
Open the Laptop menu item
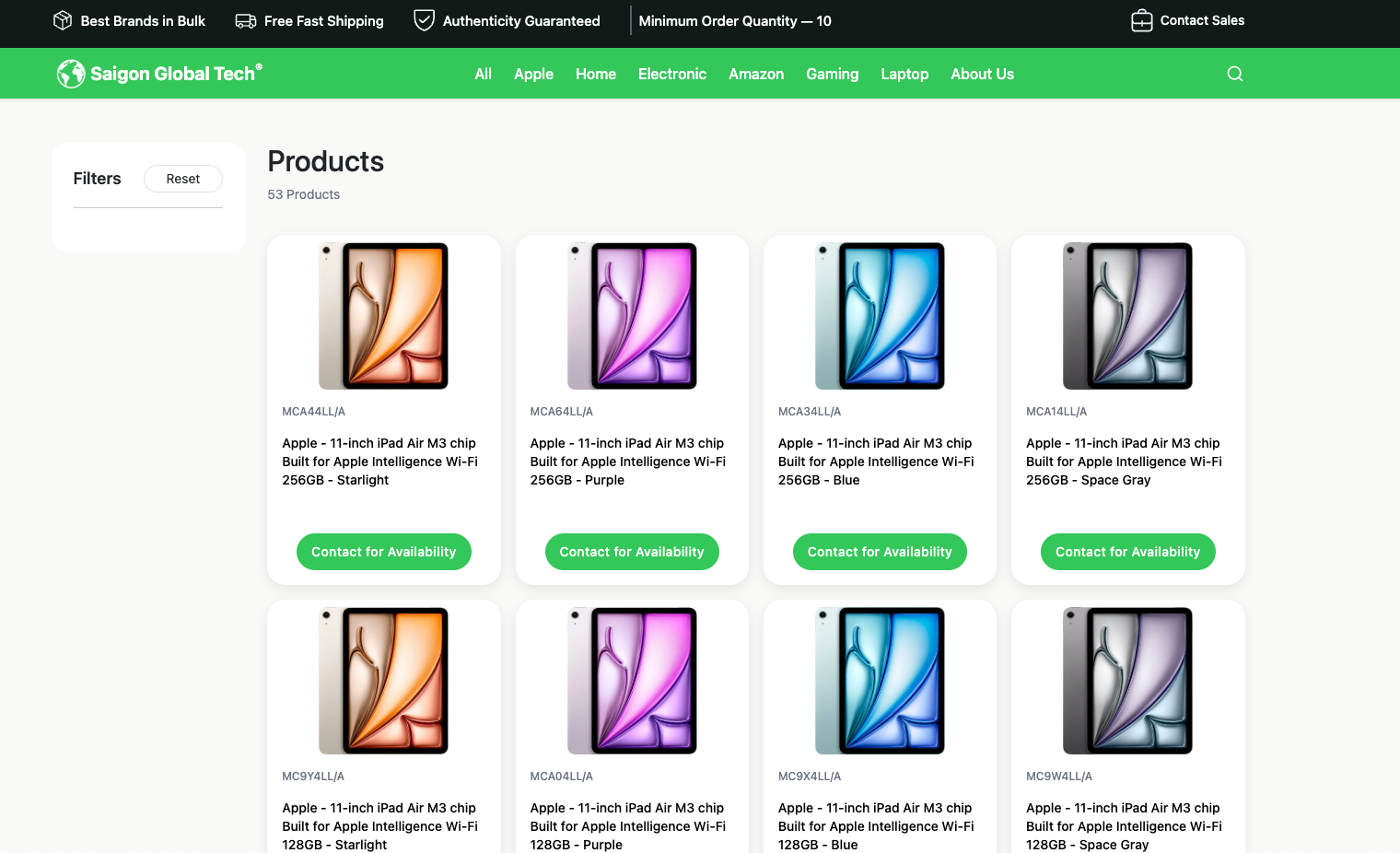tap(904, 74)
